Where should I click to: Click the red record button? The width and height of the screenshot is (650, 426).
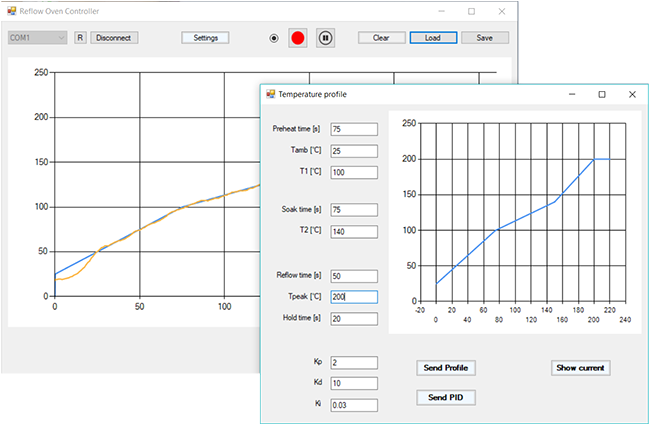coord(297,38)
